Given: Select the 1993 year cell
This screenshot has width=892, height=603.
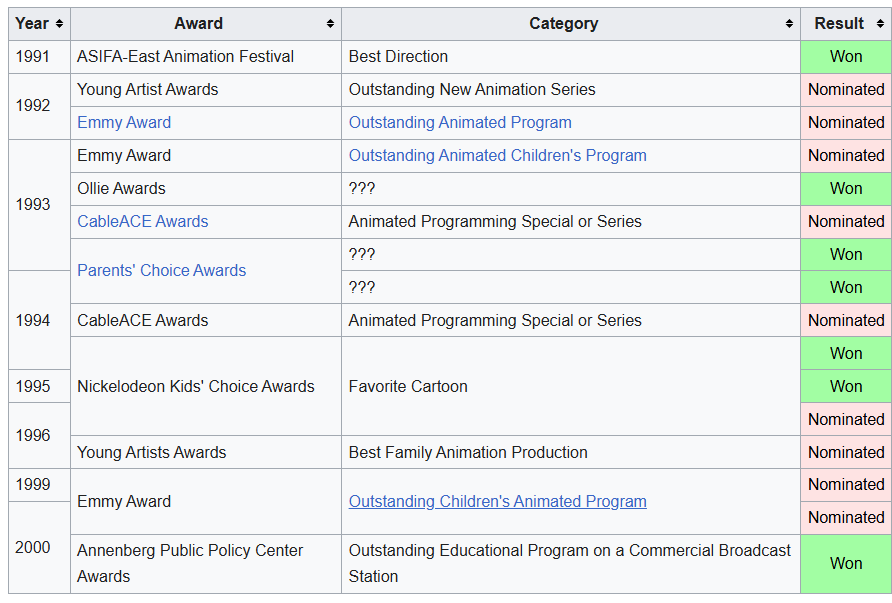Looking at the screenshot, I should 39,205.
